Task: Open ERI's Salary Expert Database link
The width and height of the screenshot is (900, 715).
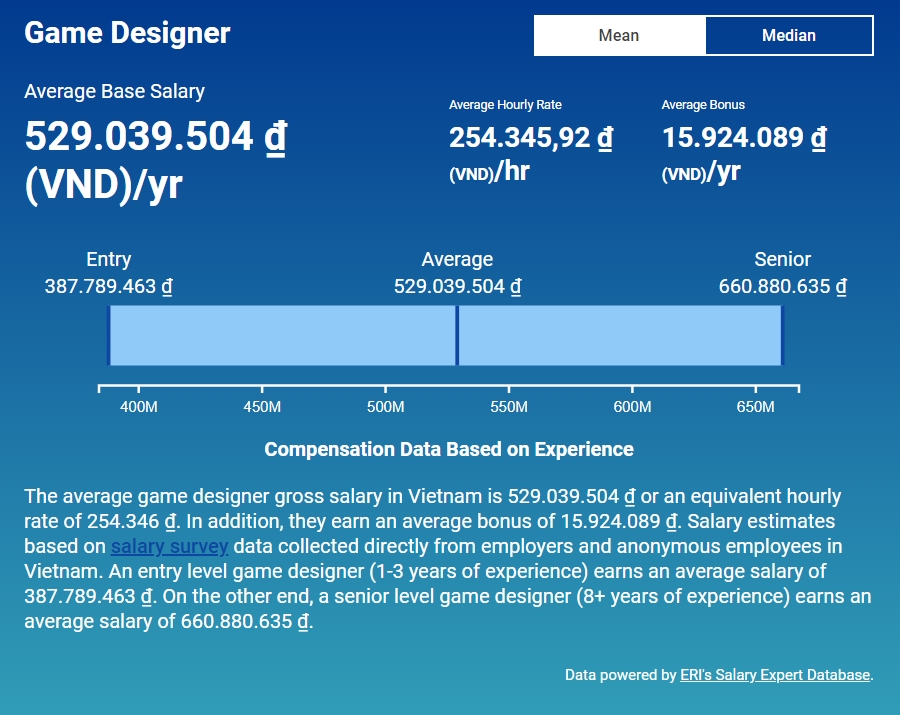Action: point(775,675)
